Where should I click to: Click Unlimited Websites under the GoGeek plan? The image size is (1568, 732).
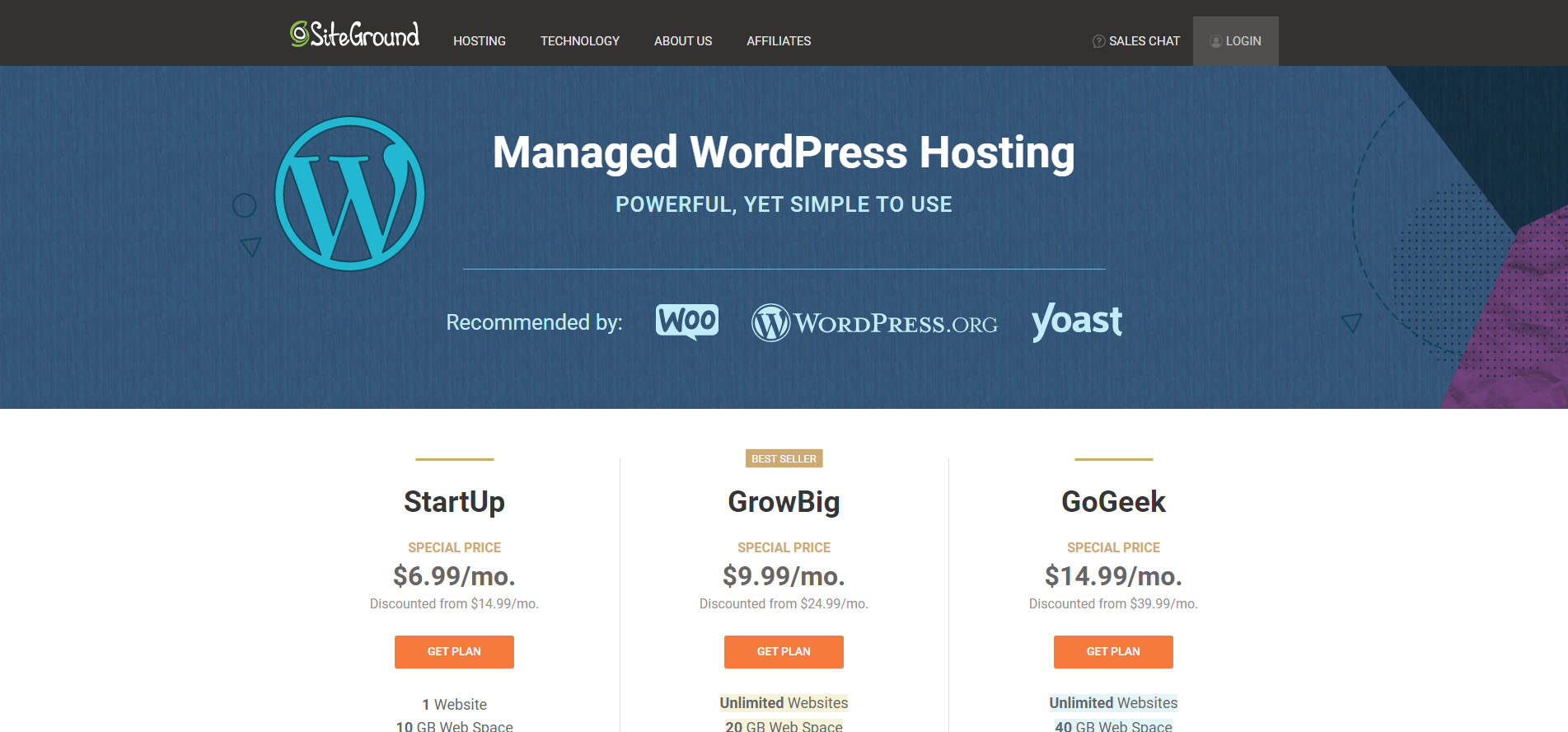point(1113,702)
